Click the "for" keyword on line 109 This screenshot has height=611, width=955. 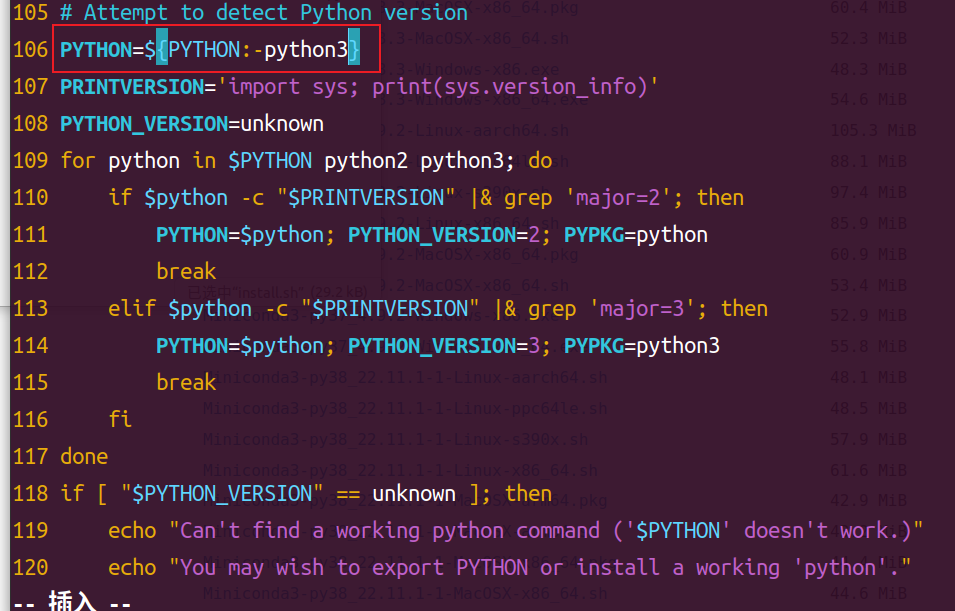78,160
